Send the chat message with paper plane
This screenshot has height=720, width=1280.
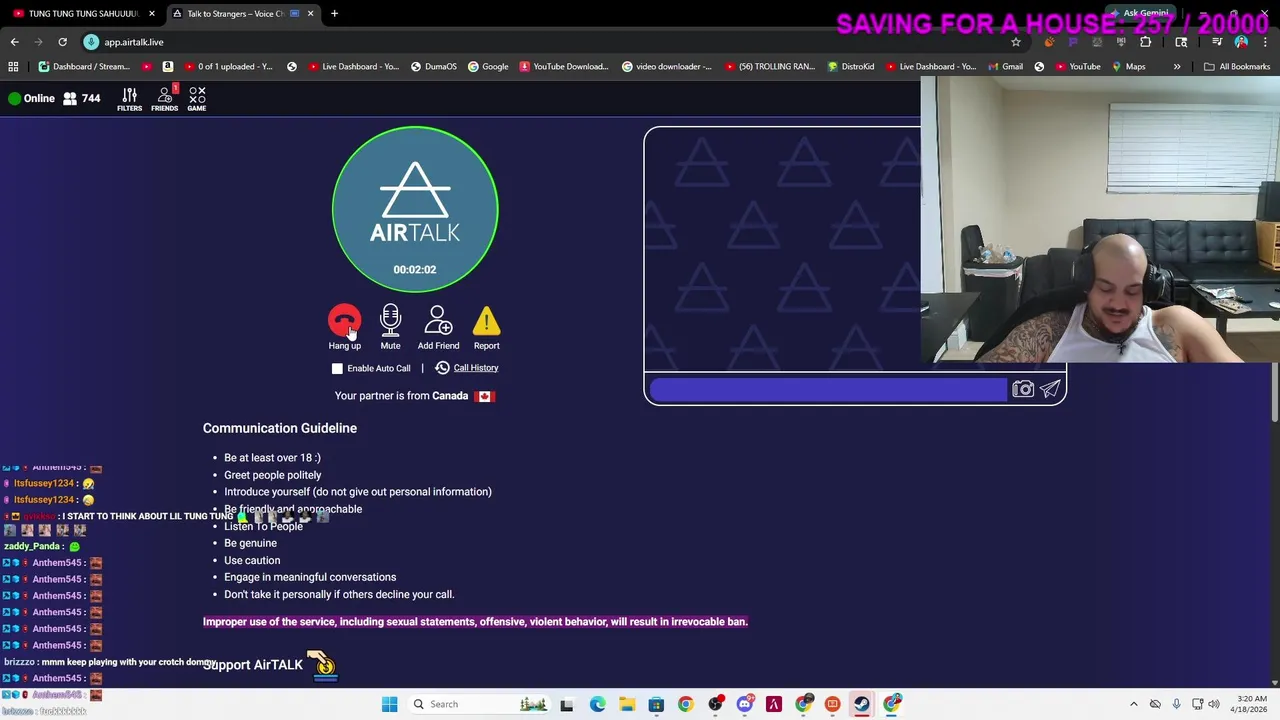[1050, 389]
